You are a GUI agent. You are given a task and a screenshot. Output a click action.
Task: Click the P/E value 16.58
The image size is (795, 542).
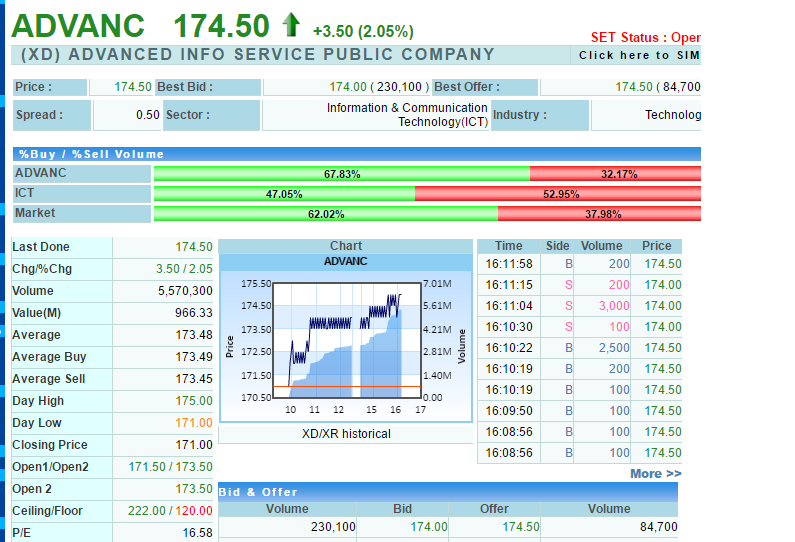197,533
